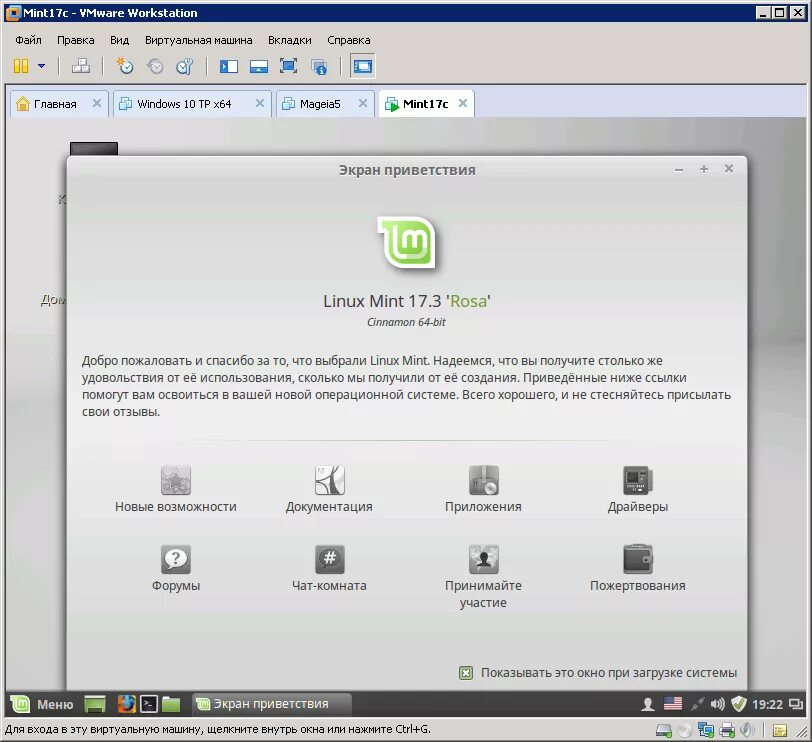Close the Главная tab
Image resolution: width=812 pixels, height=742 pixels.
97,103
